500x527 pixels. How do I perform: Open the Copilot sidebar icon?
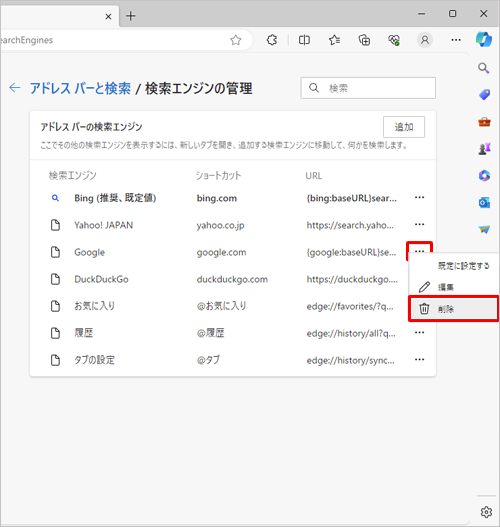coord(484,39)
